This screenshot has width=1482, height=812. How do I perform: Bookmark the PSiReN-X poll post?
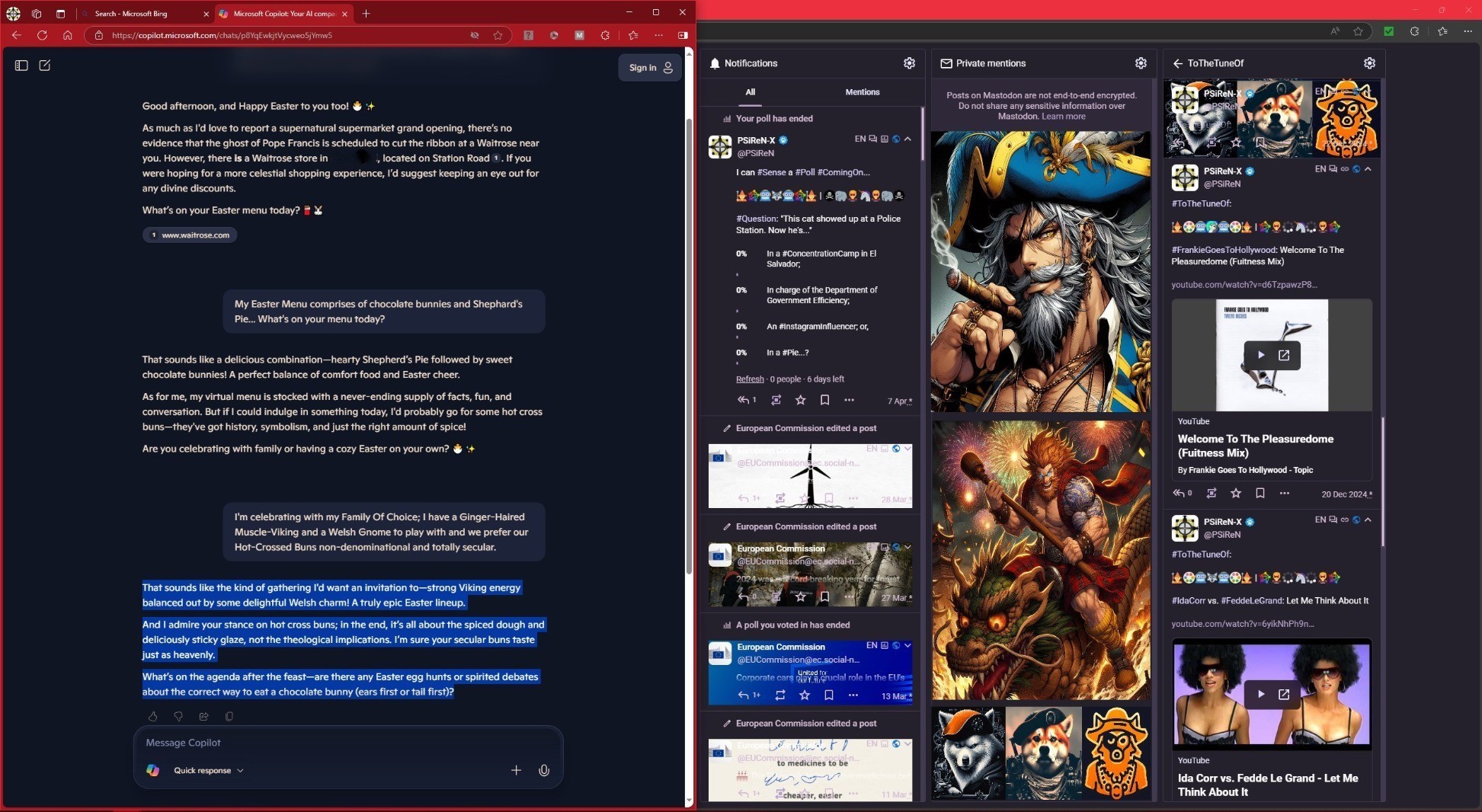[x=824, y=400]
